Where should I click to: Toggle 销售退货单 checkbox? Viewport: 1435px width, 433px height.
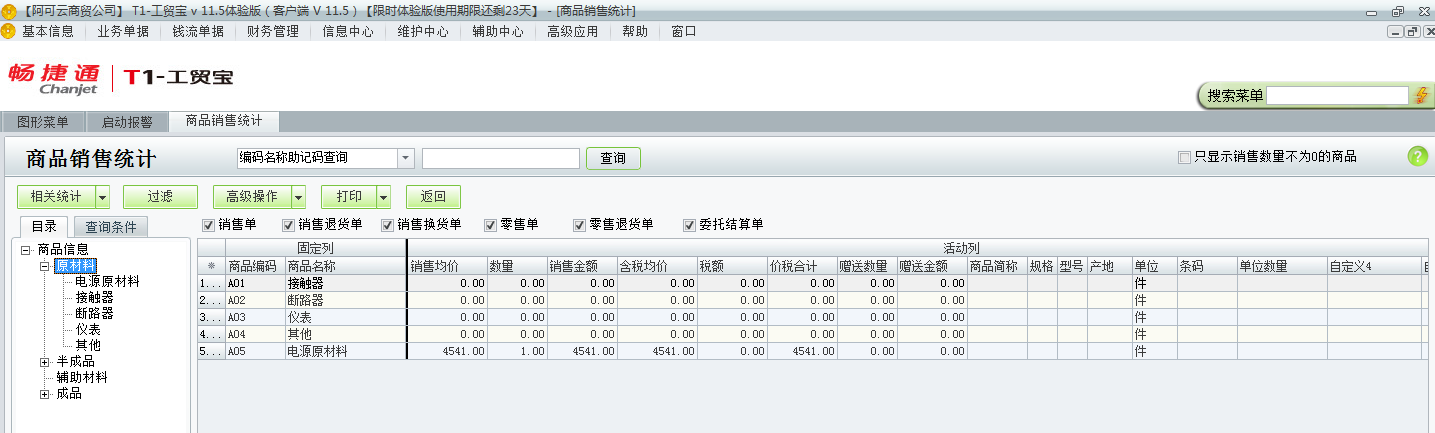[x=288, y=224]
